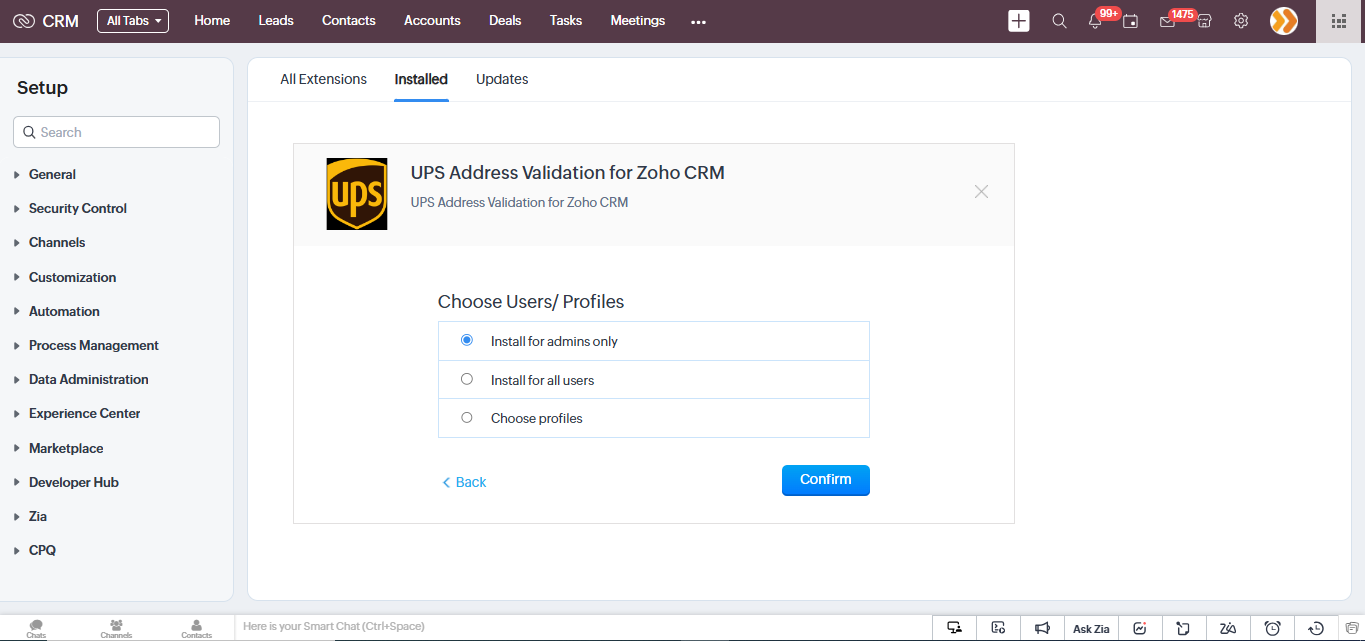
Task: Open the recent items history icon
Action: point(1316,628)
